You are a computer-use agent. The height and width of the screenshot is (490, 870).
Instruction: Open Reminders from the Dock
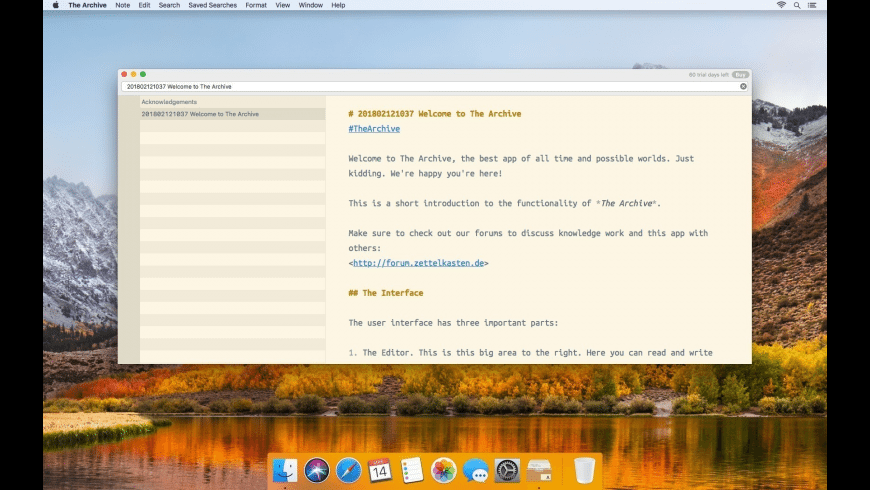tap(412, 470)
